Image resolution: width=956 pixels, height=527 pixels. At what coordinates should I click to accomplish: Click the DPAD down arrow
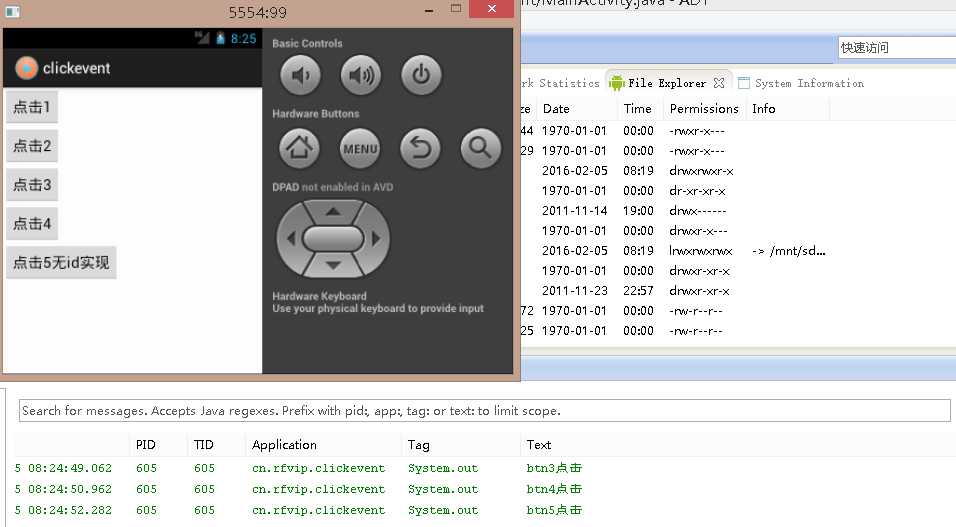coord(333,265)
